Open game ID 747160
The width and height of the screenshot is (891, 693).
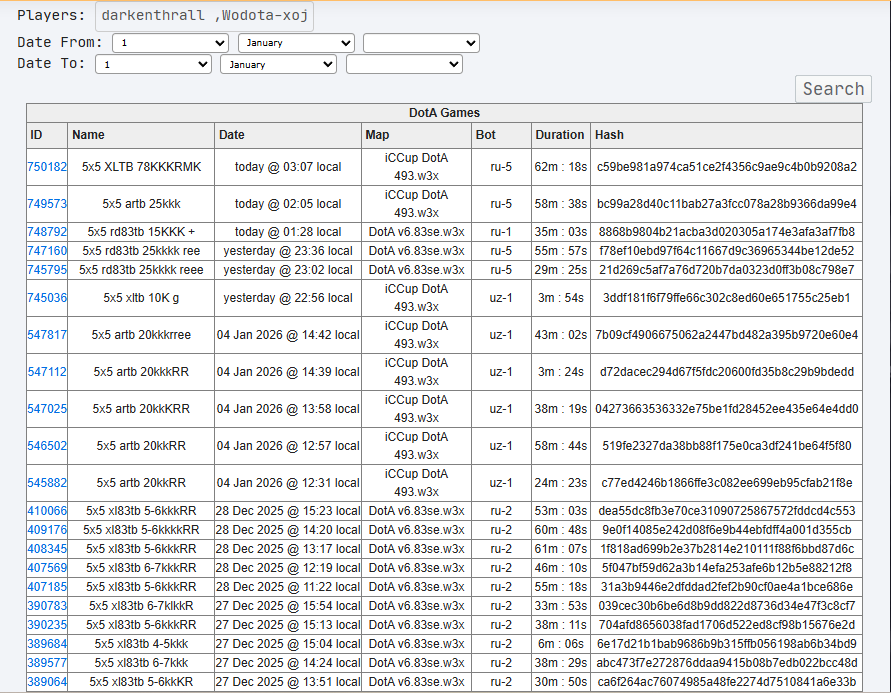tap(47, 251)
